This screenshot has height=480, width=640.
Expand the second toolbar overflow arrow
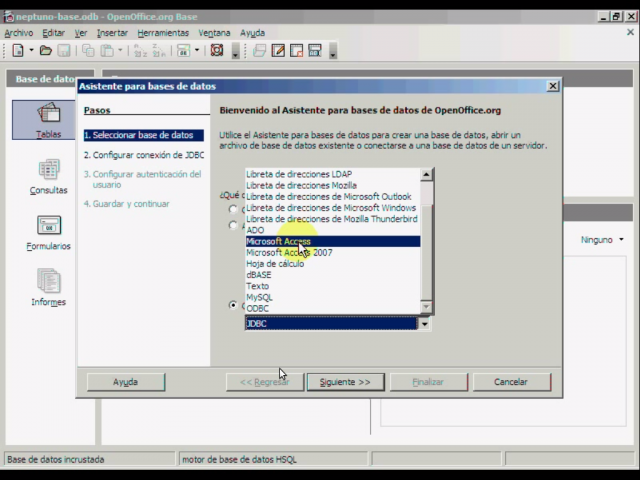click(x=333, y=51)
